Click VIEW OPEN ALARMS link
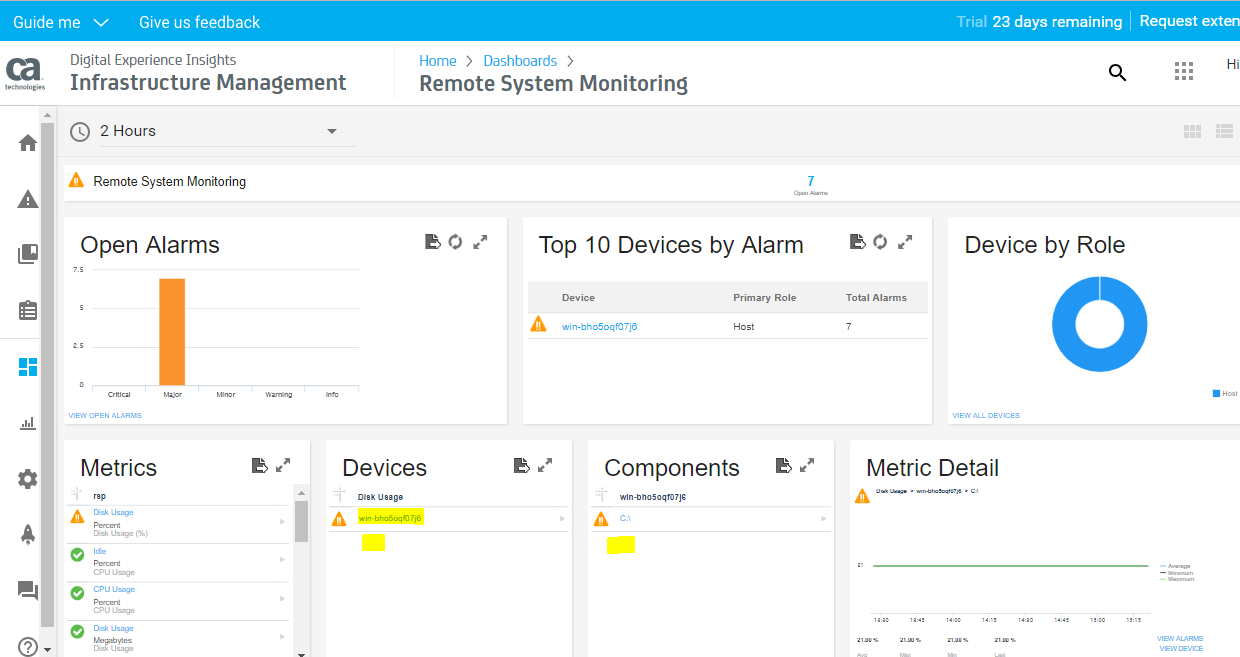 click(x=105, y=415)
